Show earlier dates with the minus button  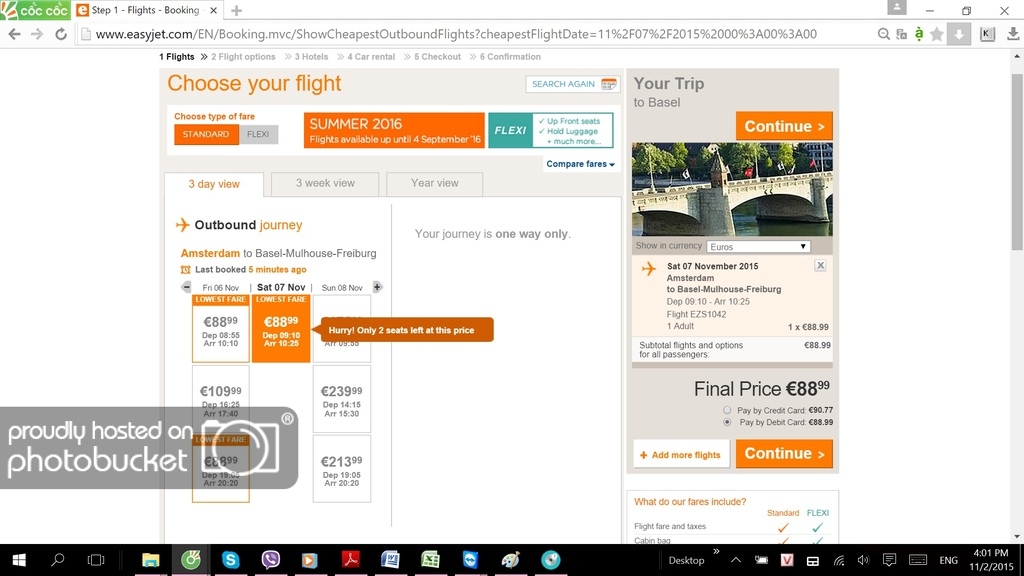point(187,287)
